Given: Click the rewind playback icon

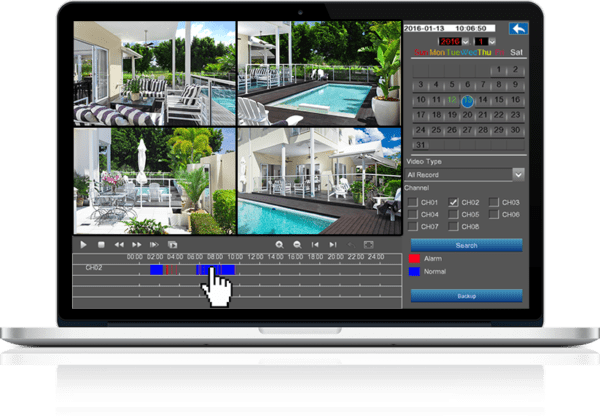Looking at the screenshot, I should tap(119, 244).
